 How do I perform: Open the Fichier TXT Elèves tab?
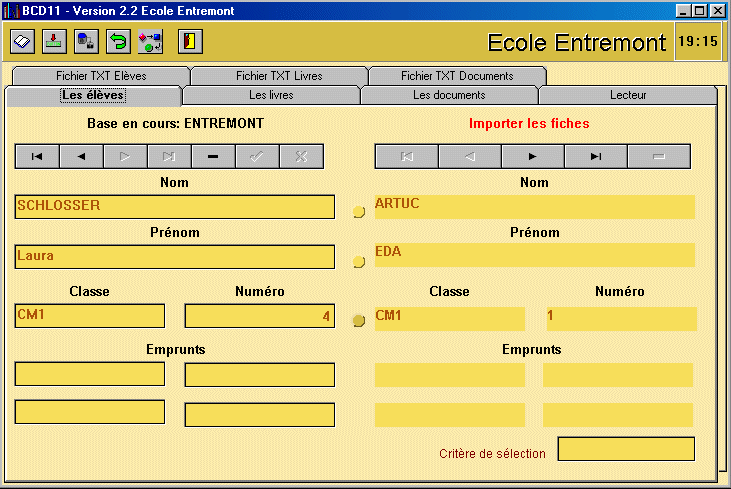(x=101, y=76)
